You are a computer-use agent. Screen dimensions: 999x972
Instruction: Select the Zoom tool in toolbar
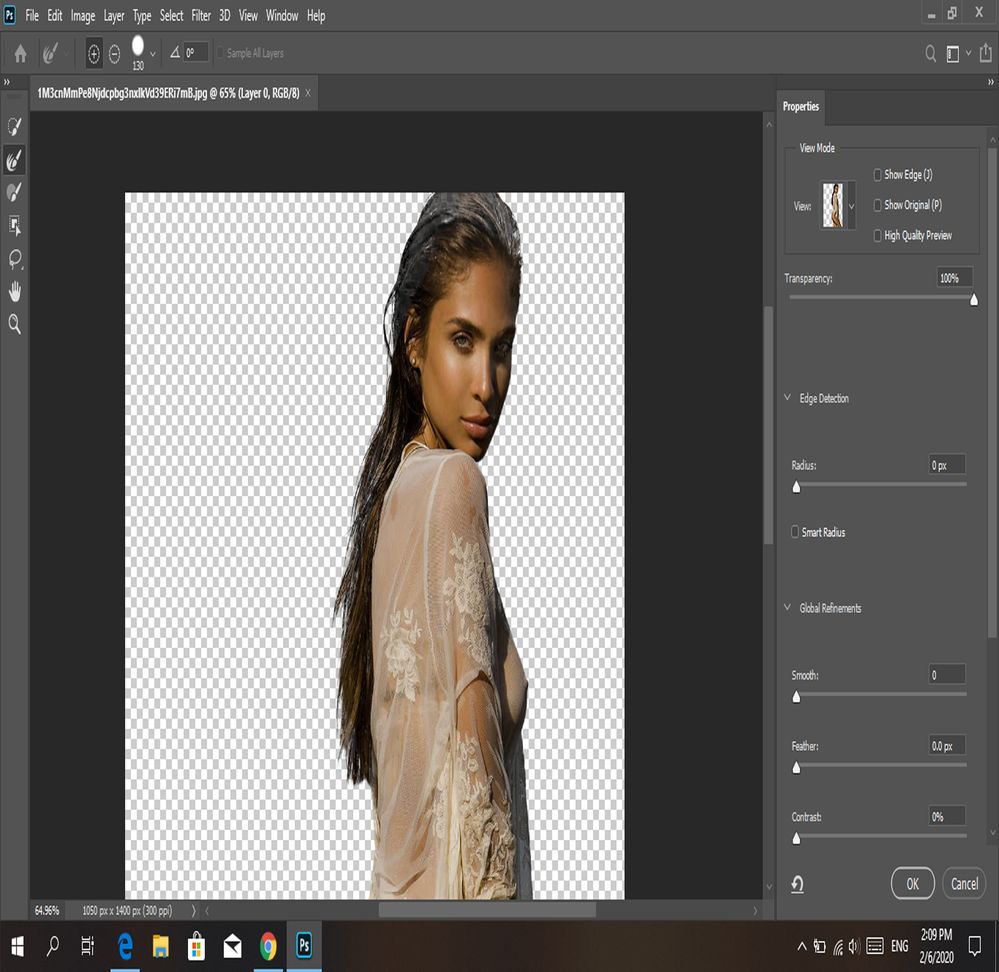15,324
